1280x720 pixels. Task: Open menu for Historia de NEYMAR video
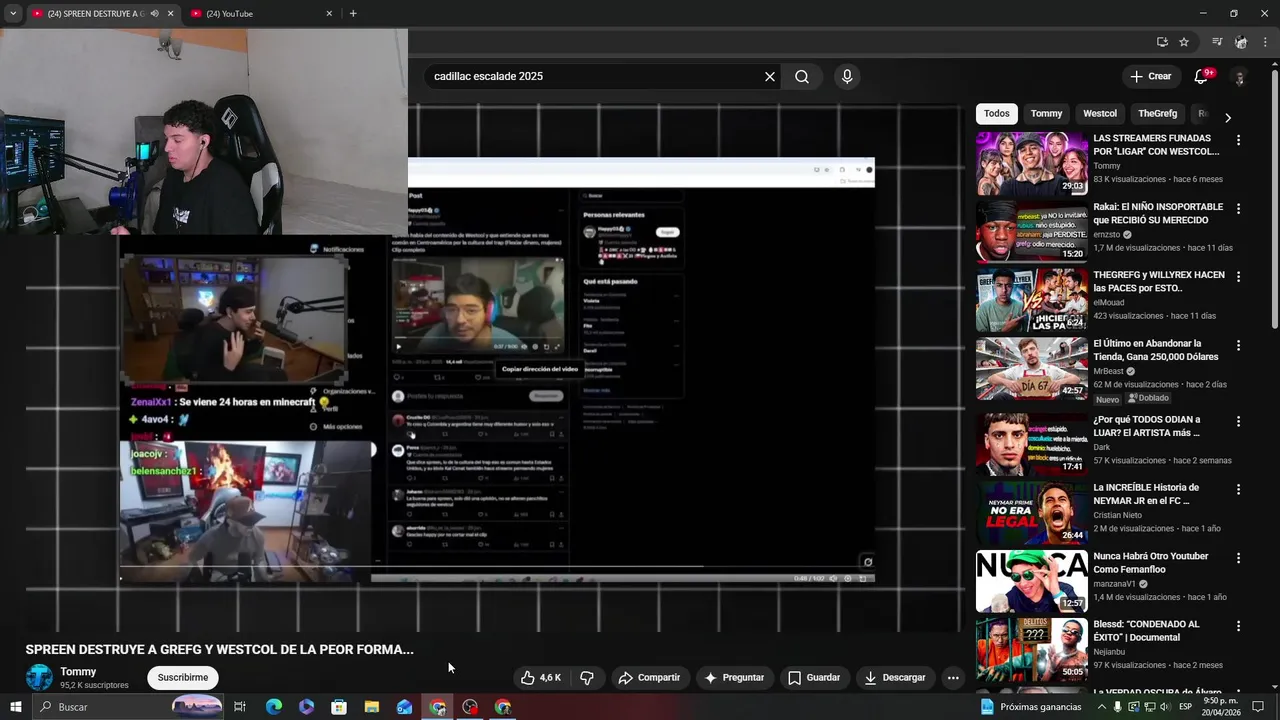pos(1238,490)
